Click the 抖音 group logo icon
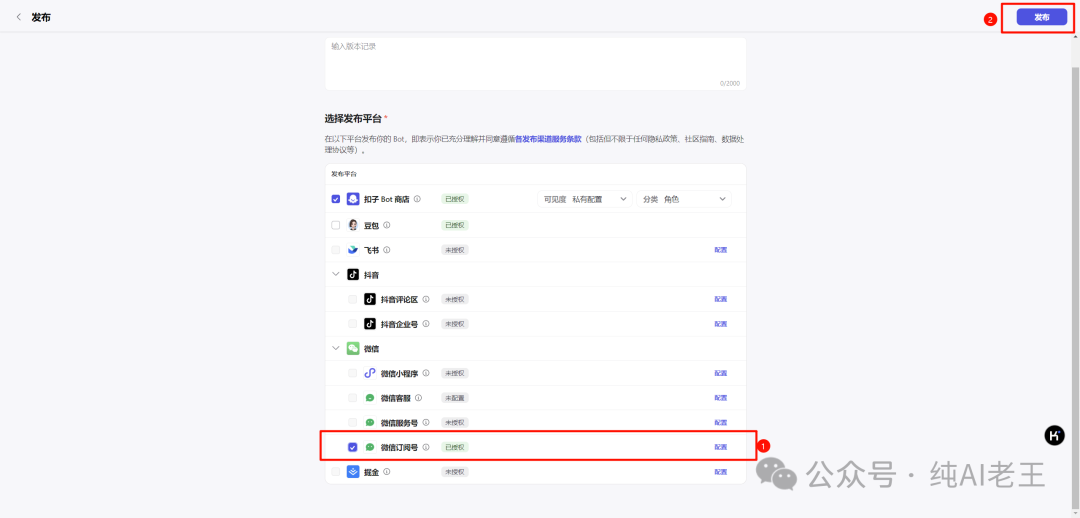 coord(353,274)
